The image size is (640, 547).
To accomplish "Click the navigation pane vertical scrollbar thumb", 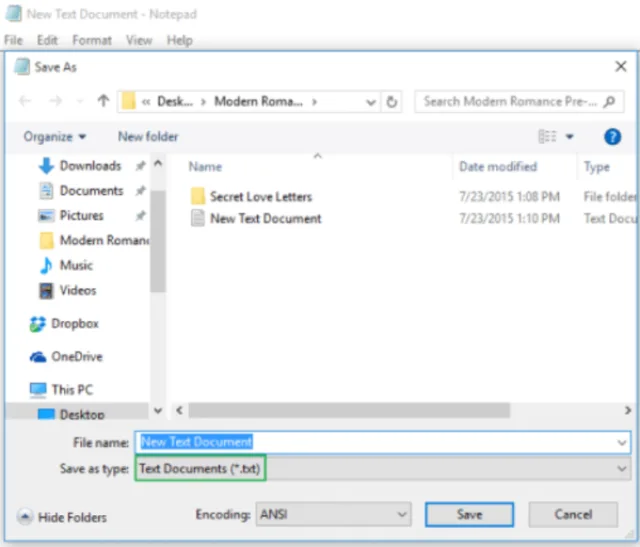I will point(158,242).
